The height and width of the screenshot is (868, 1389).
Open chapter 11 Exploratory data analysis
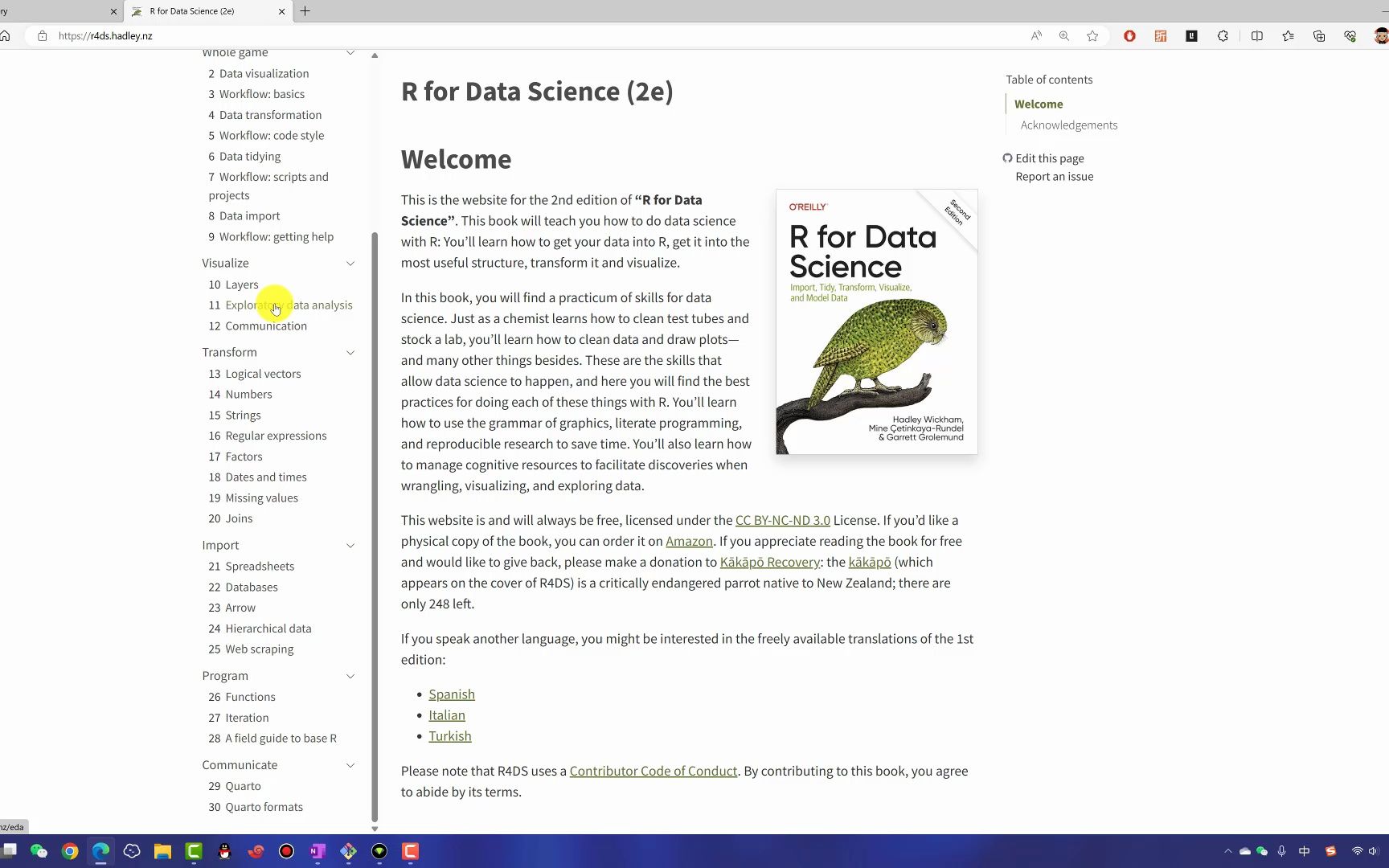(281, 305)
